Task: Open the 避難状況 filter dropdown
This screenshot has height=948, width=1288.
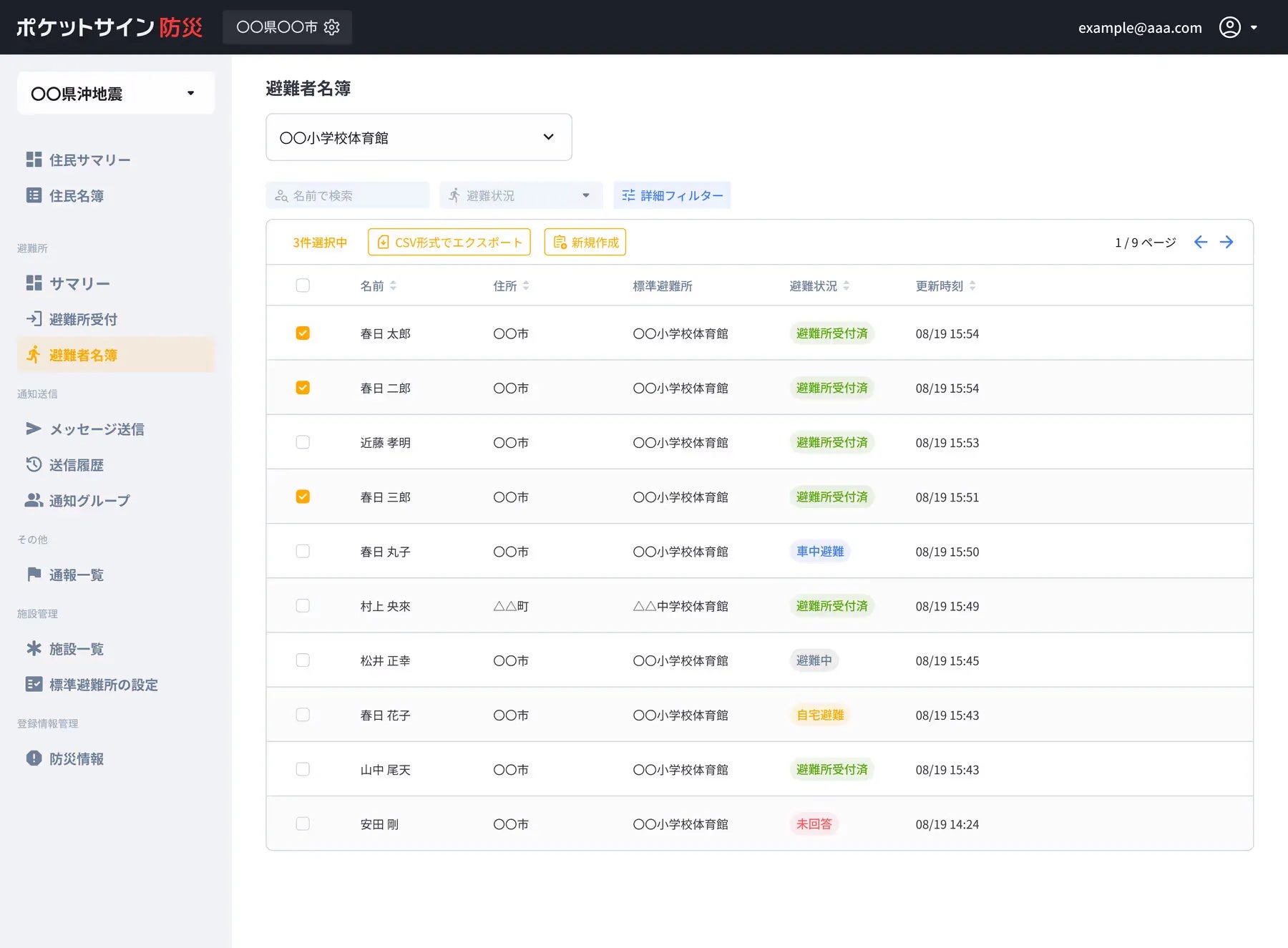Action: (521, 195)
